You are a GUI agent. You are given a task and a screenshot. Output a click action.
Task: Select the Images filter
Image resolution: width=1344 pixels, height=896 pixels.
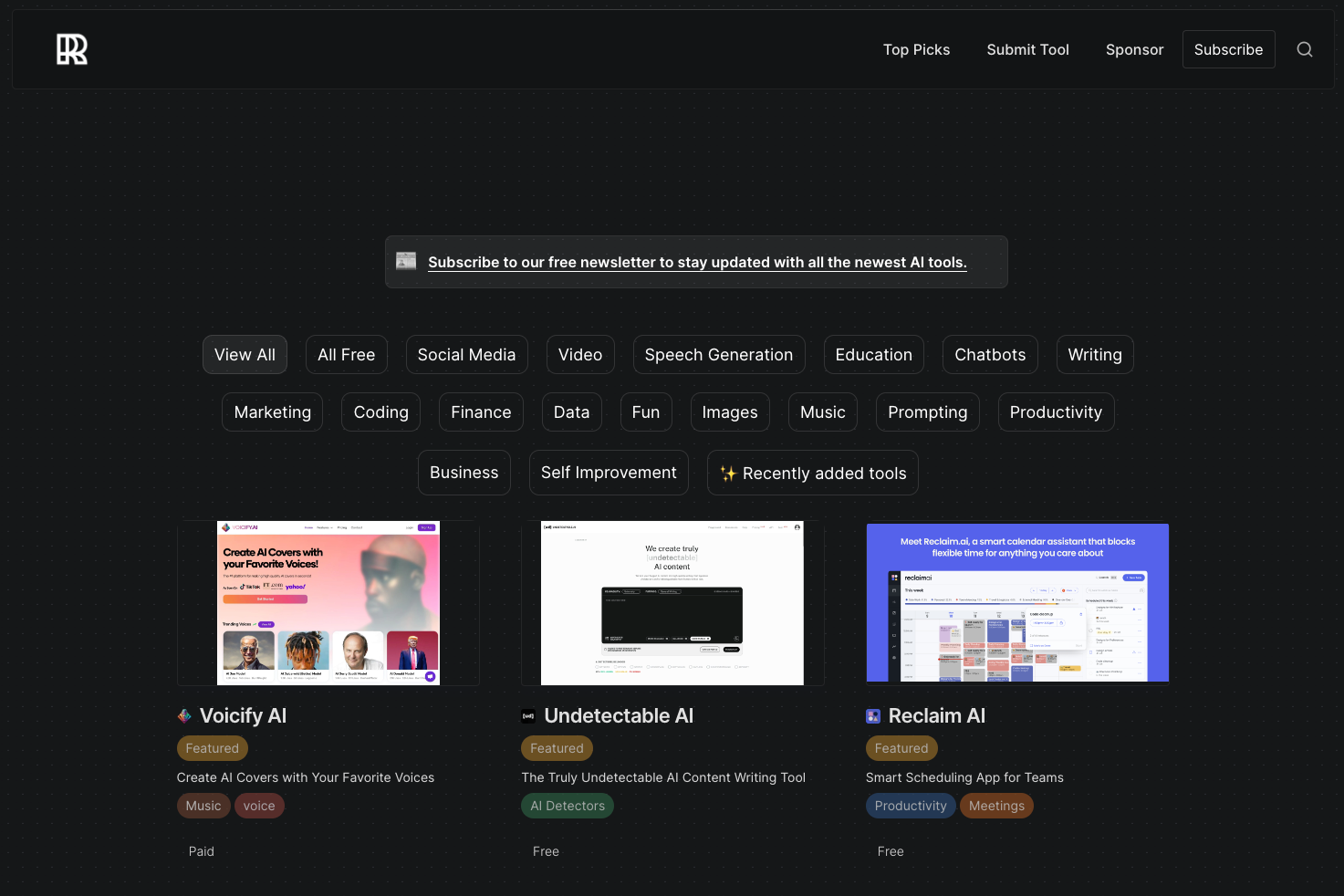(x=730, y=412)
